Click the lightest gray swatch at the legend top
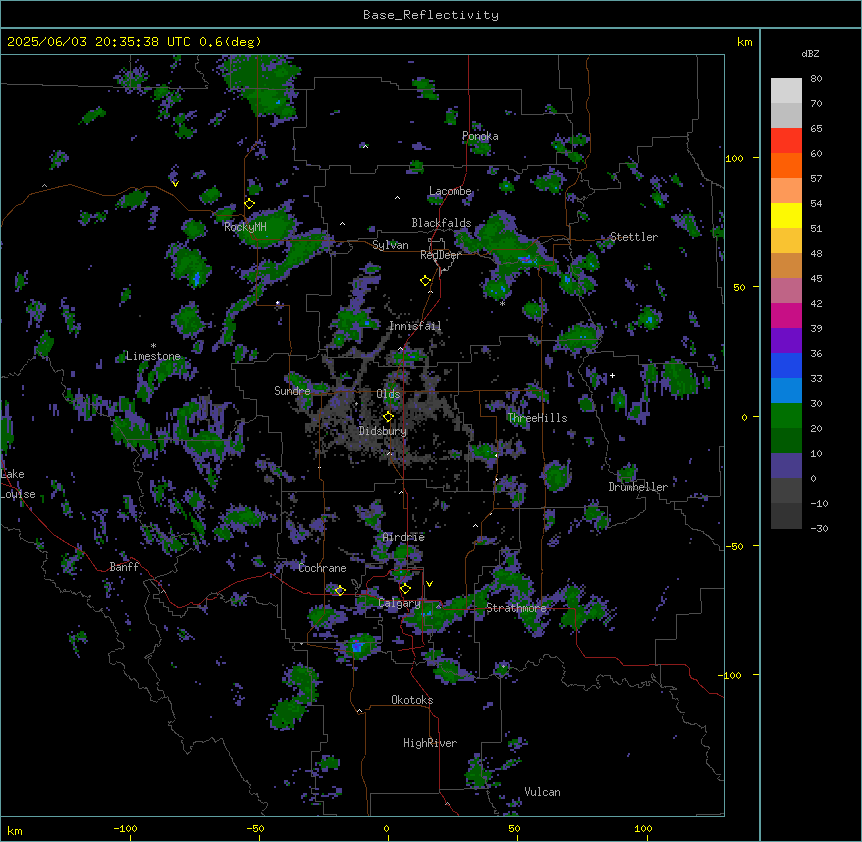Viewport: 862px width, 842px height. tap(786, 90)
